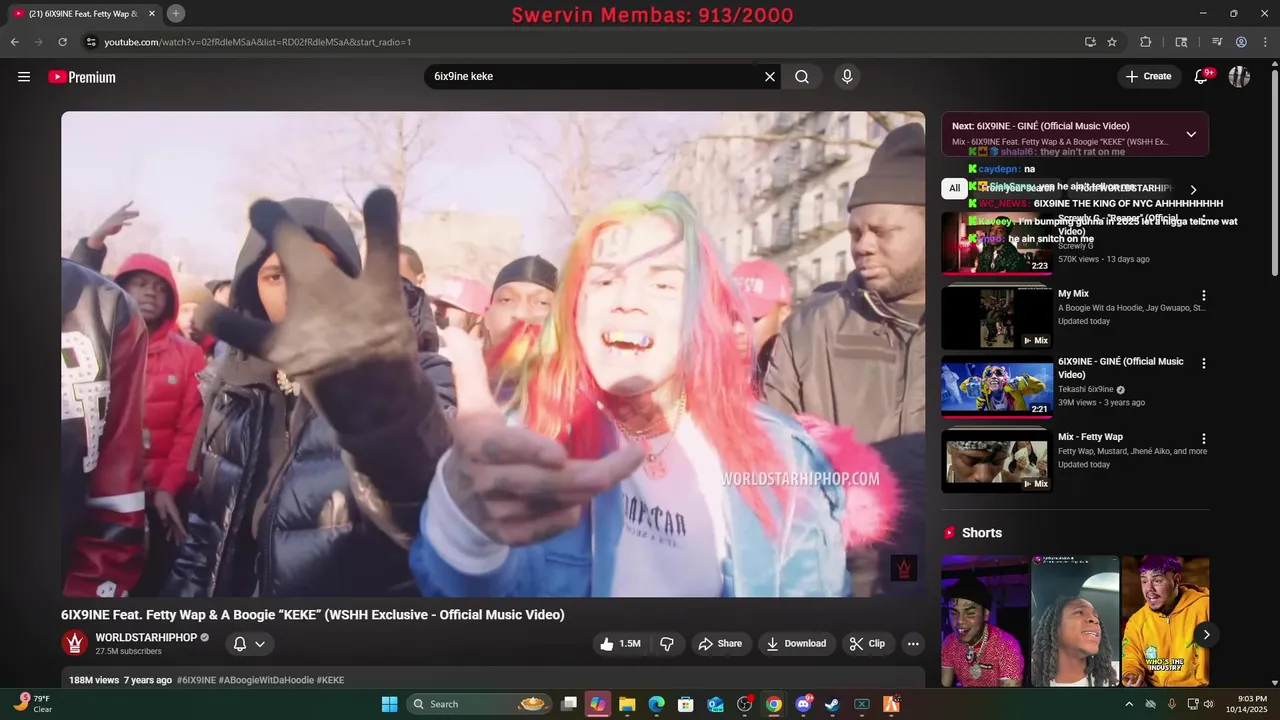The image size is (1280, 720).
Task: Click inside the video player to pause
Action: pos(493,354)
